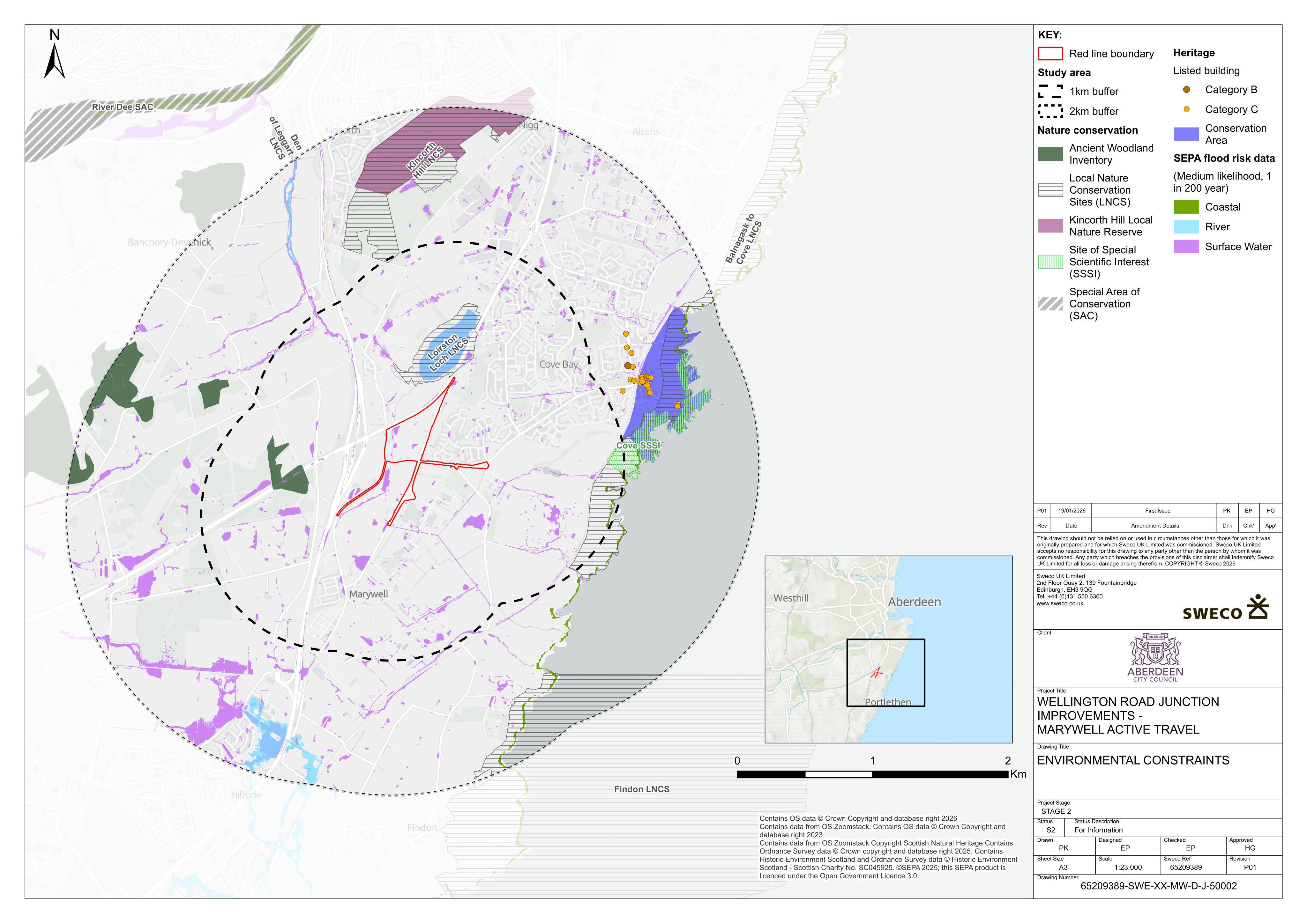
Task: Click the Conservation Area blue swatch
Action: pos(1186,134)
